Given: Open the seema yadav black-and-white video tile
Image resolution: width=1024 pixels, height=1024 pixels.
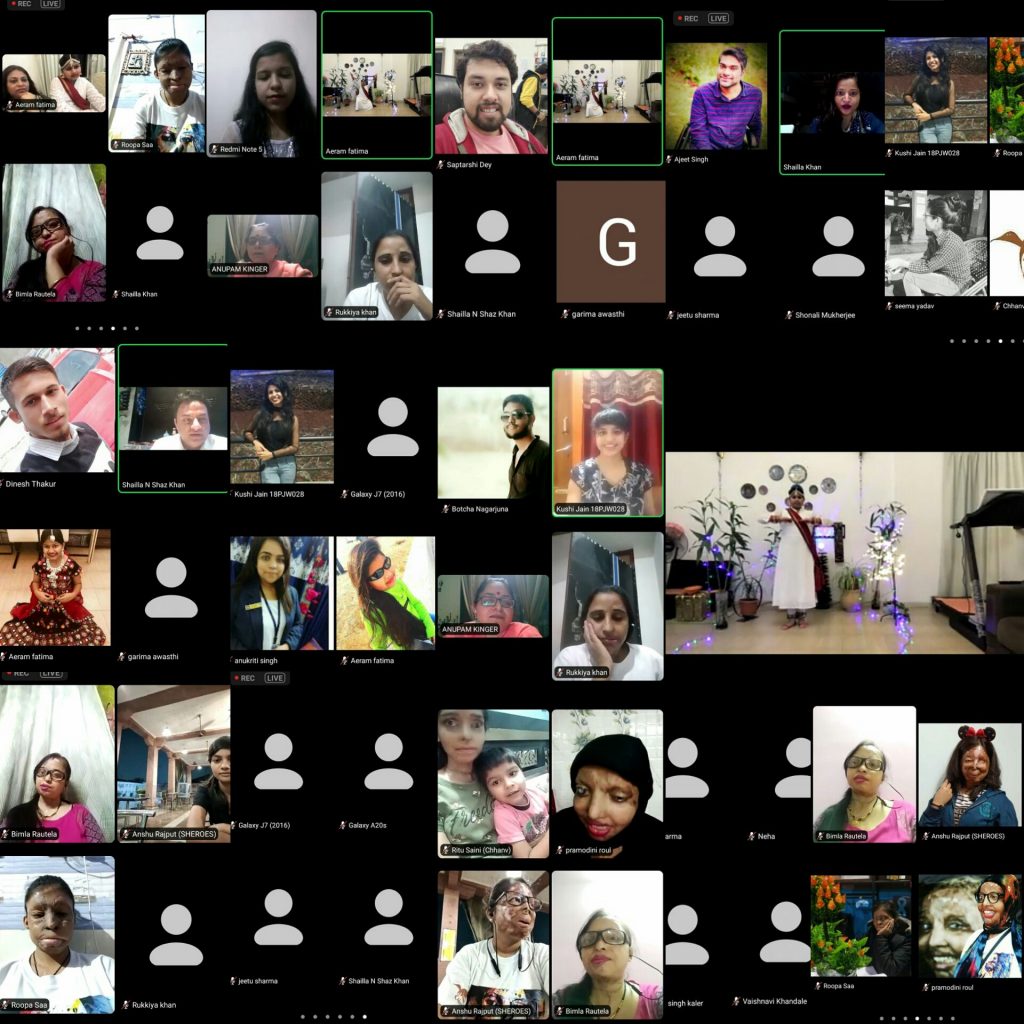Looking at the screenshot, I should pyautogui.click(x=935, y=243).
